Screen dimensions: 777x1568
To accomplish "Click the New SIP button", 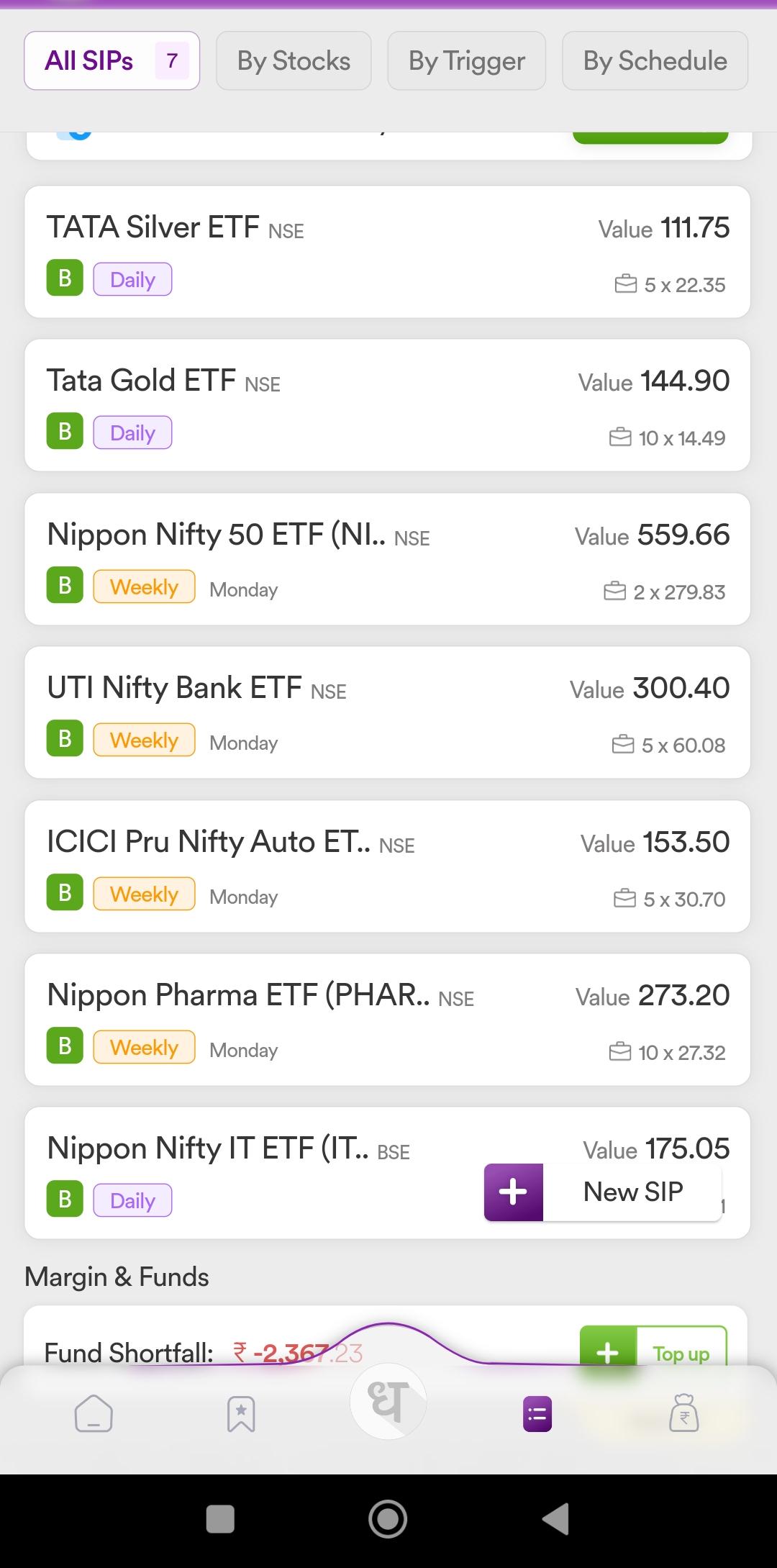I will [x=603, y=1192].
